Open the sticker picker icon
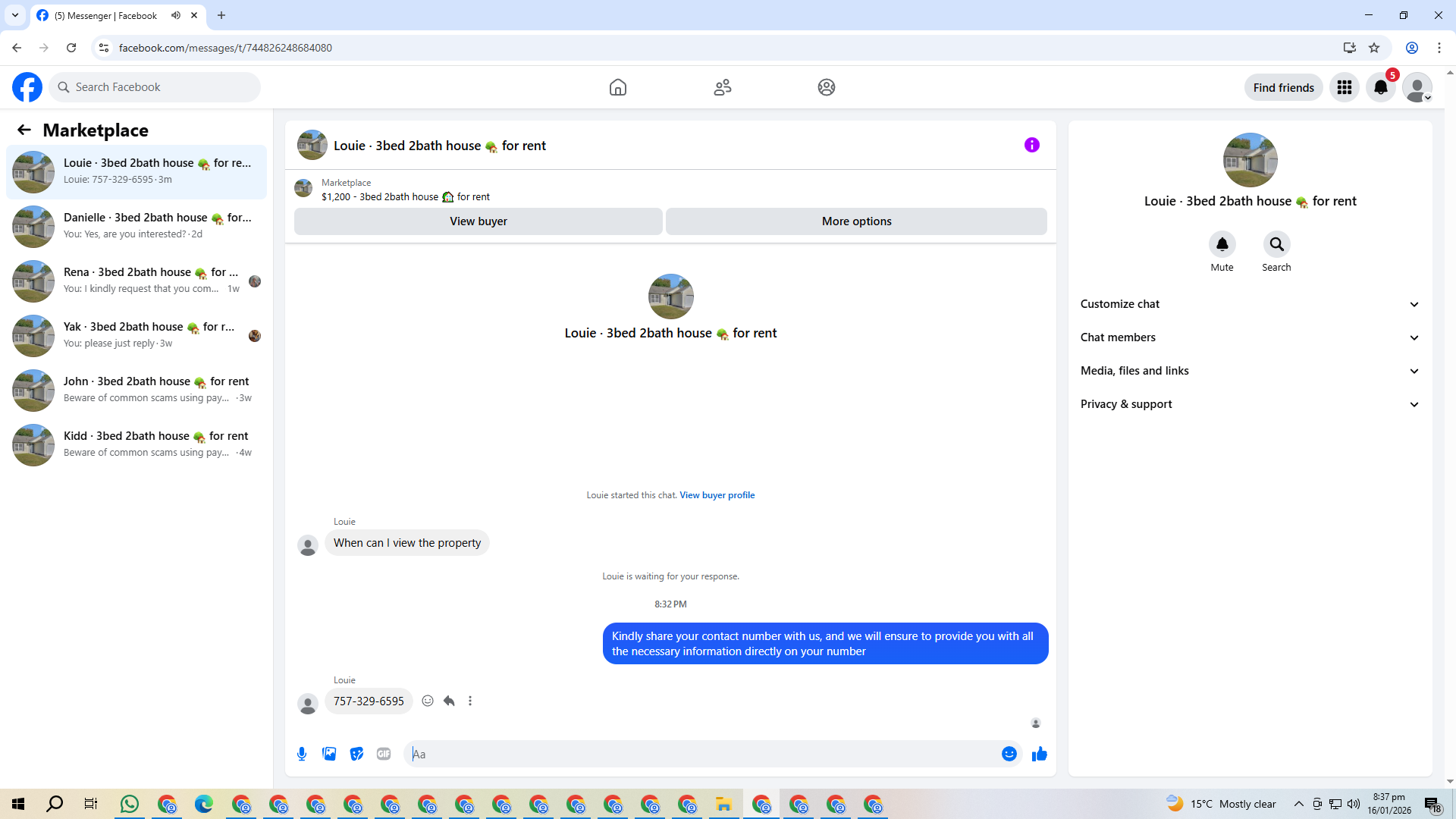 [x=356, y=754]
